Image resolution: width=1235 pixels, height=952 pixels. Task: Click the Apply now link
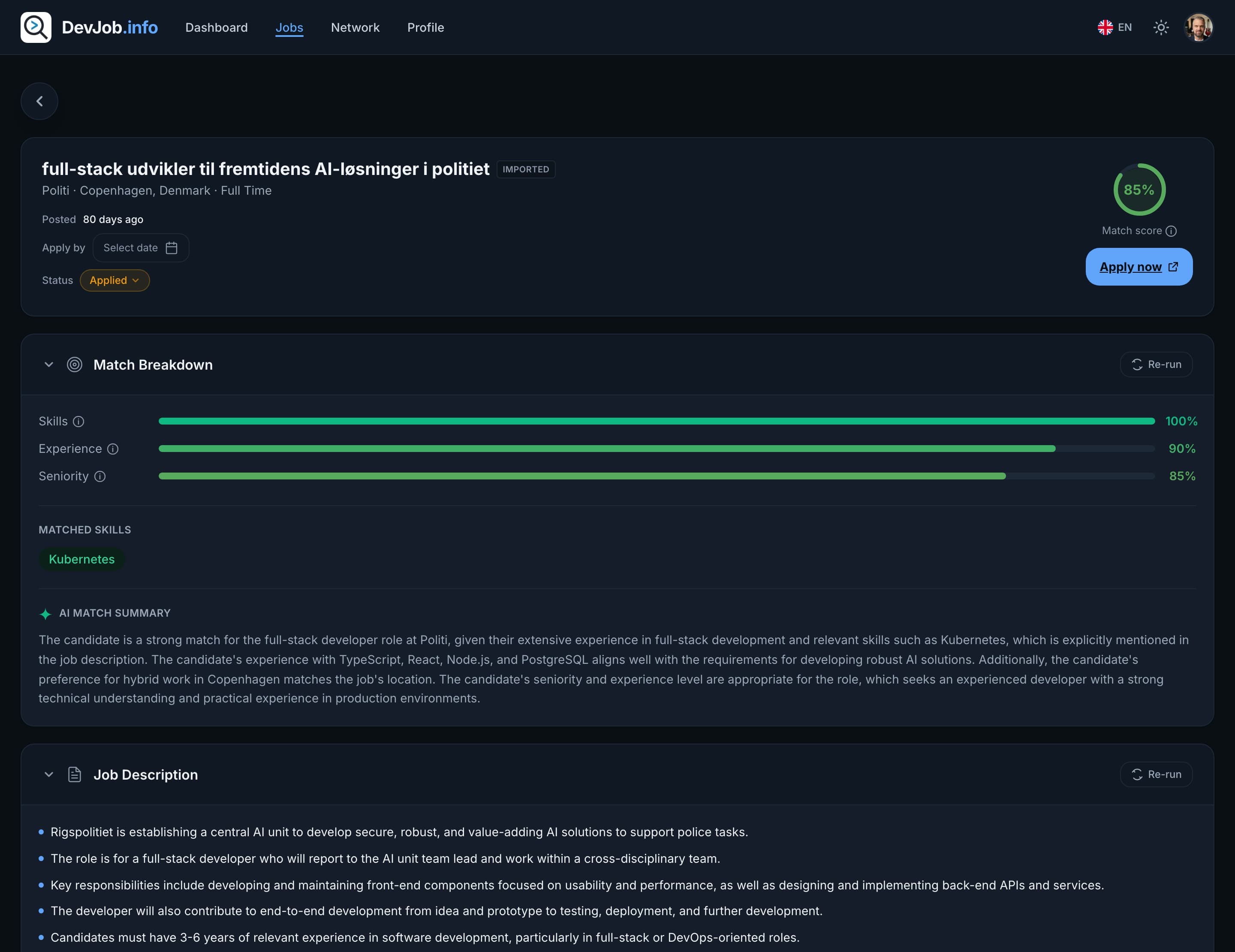click(x=1139, y=267)
